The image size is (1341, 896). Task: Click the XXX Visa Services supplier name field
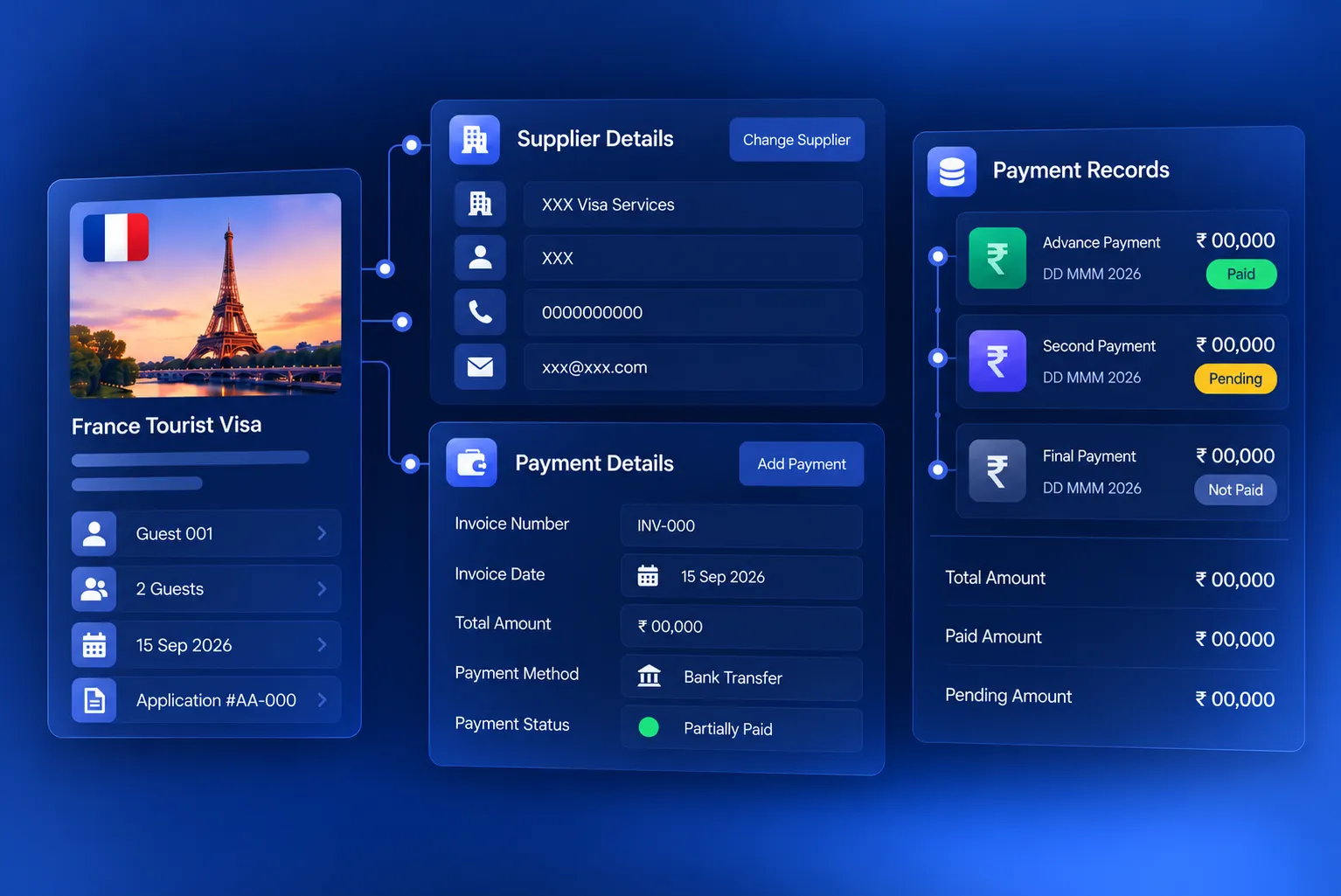pyautogui.click(x=693, y=205)
